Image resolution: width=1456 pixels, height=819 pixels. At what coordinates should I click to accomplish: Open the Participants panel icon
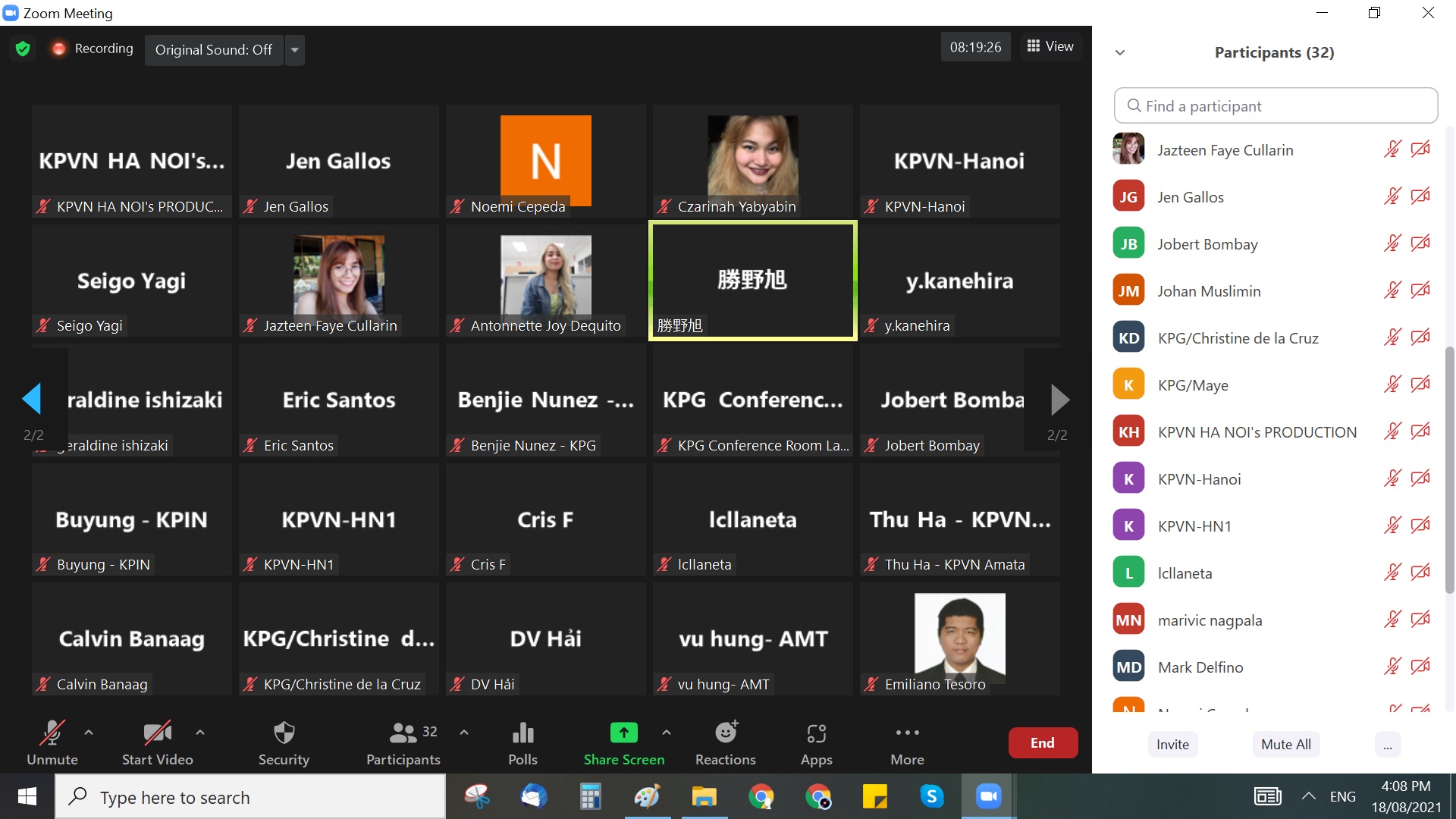[x=403, y=733]
